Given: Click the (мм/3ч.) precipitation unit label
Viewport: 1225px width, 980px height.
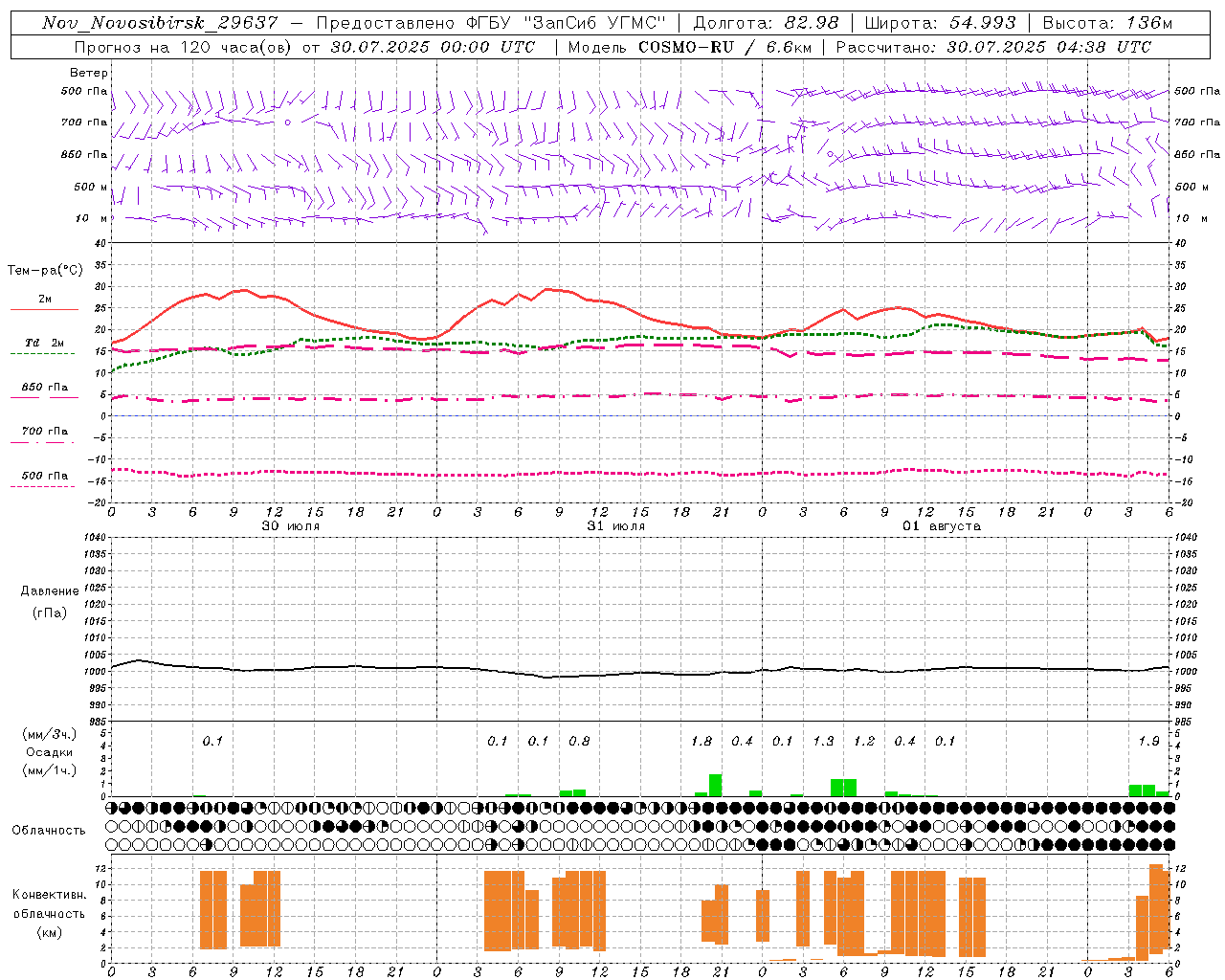Looking at the screenshot, I should (50, 735).
